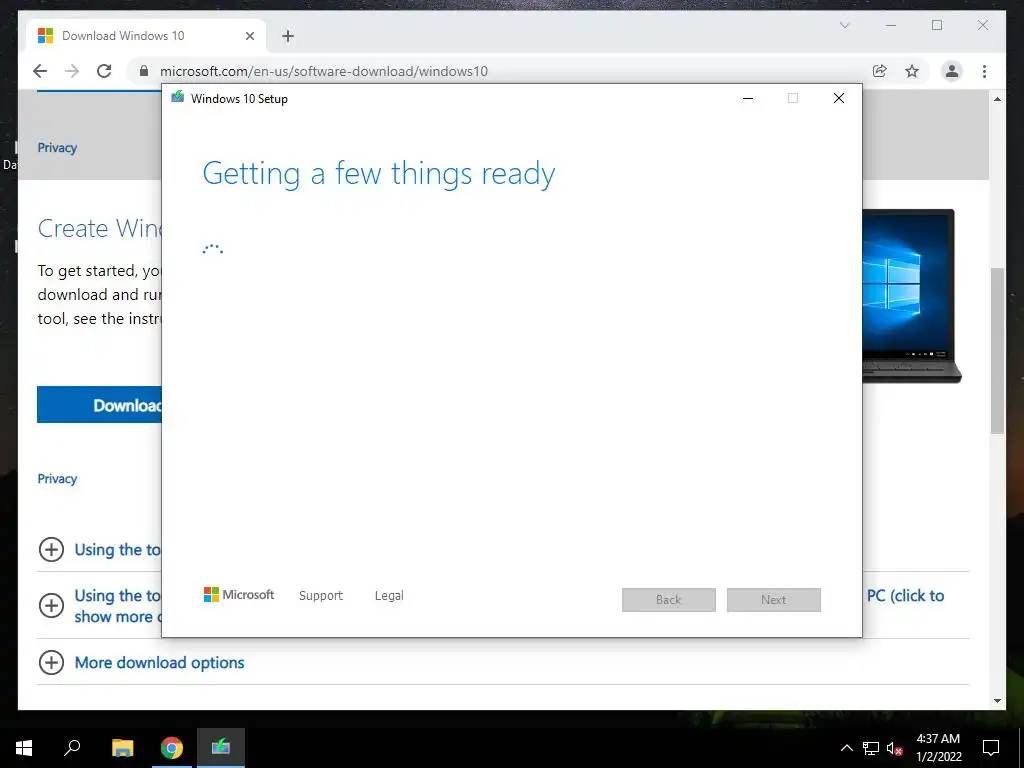Open taskbar search magnifier
Viewport: 1024px width, 768px height.
(72, 748)
